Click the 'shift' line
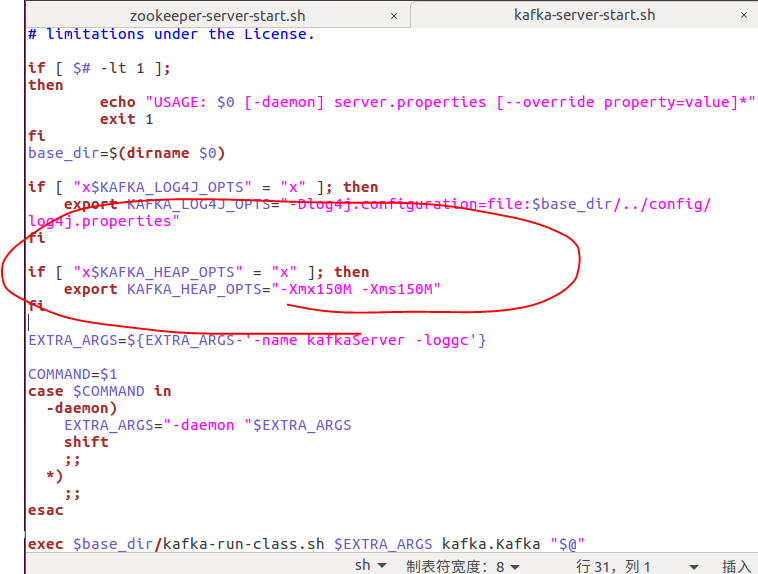Viewport: 758px width, 574px height. pos(86,442)
